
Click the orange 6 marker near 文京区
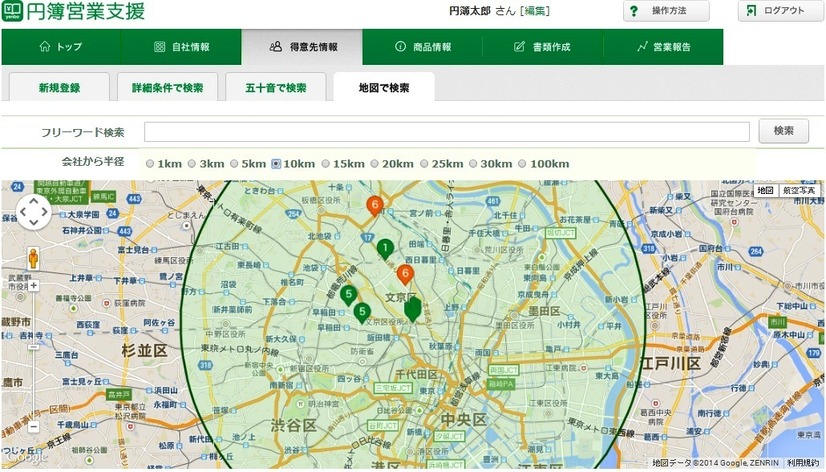(x=405, y=274)
